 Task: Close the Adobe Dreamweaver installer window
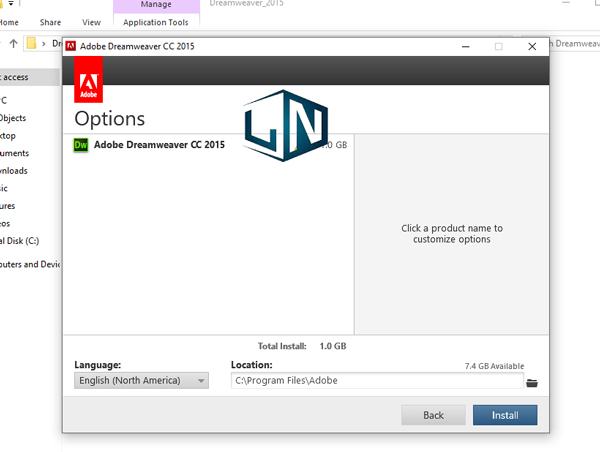click(532, 46)
